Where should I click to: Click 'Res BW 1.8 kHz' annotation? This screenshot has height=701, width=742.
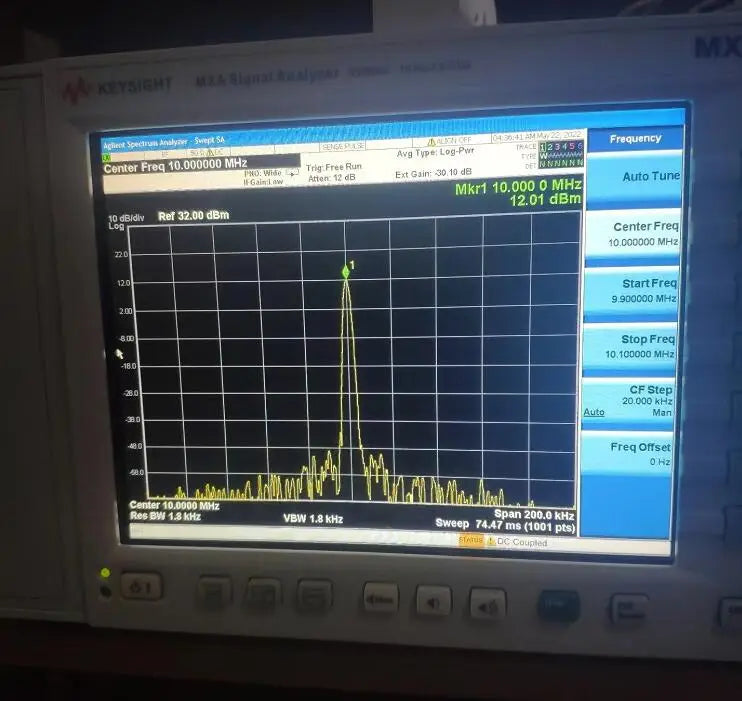pyautogui.click(x=165, y=516)
